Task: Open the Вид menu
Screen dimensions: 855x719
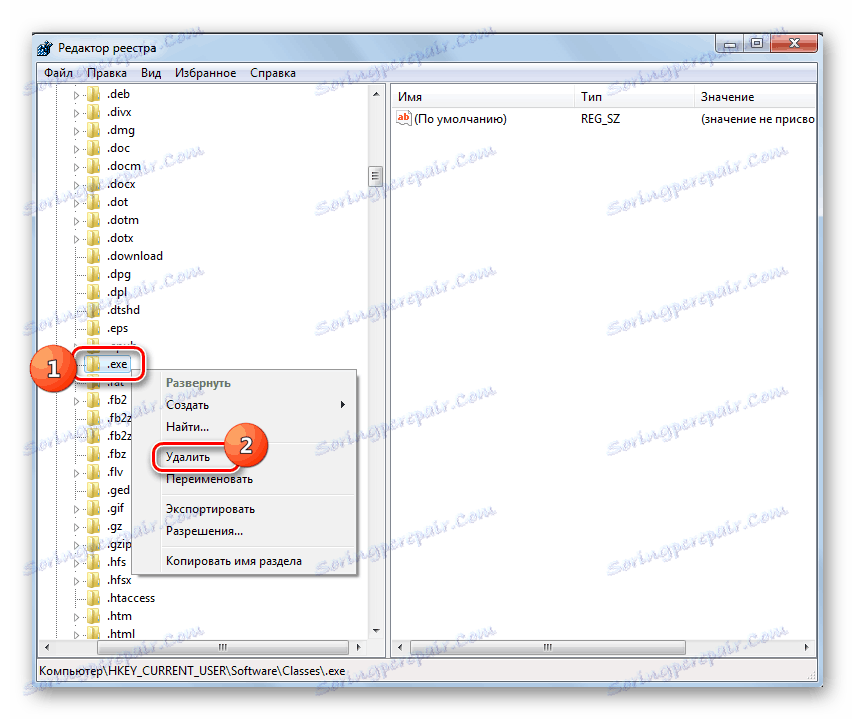Action: tap(151, 73)
